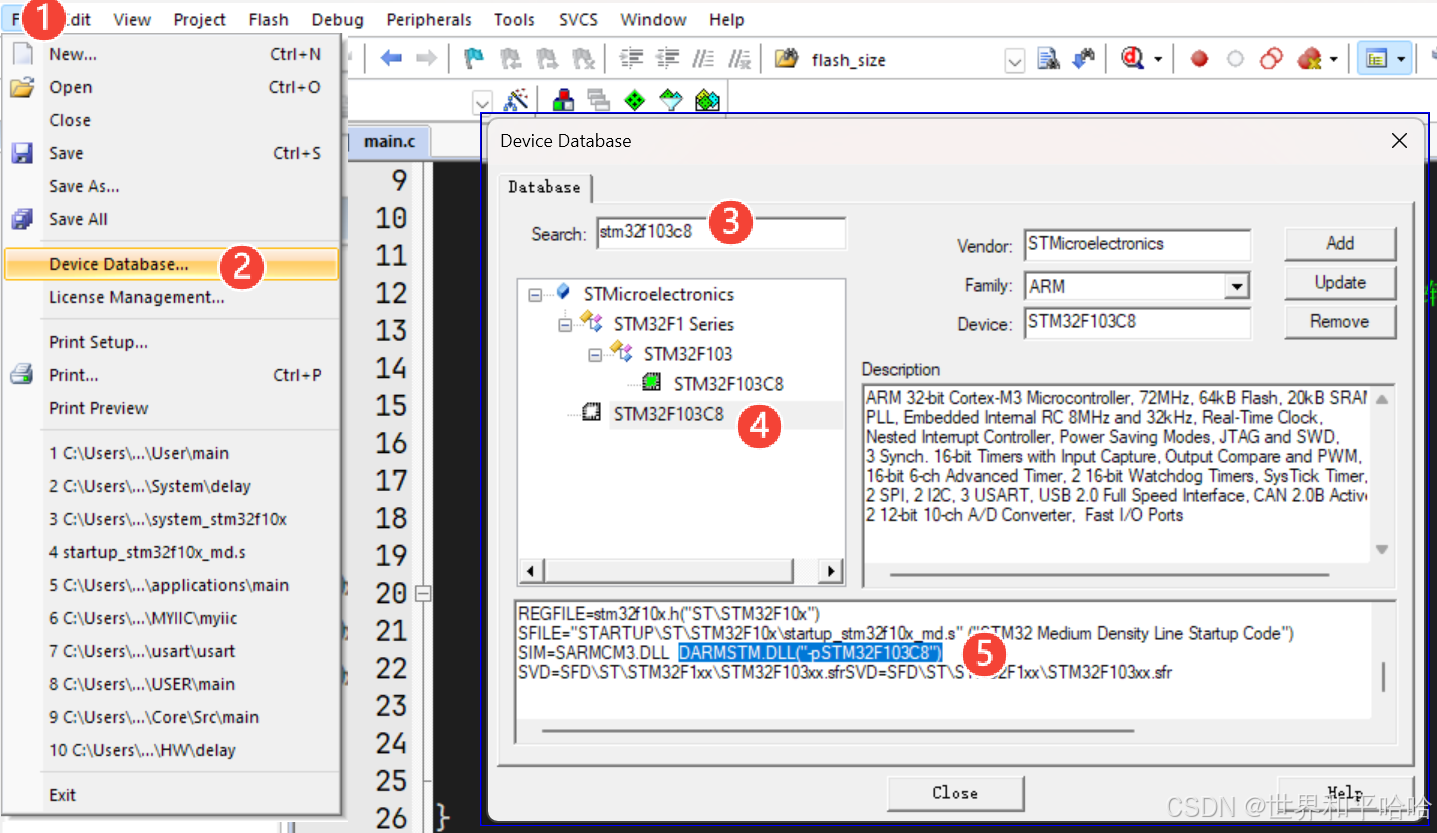
Task: Click the device tree horizontal scrollbar
Action: [669, 571]
